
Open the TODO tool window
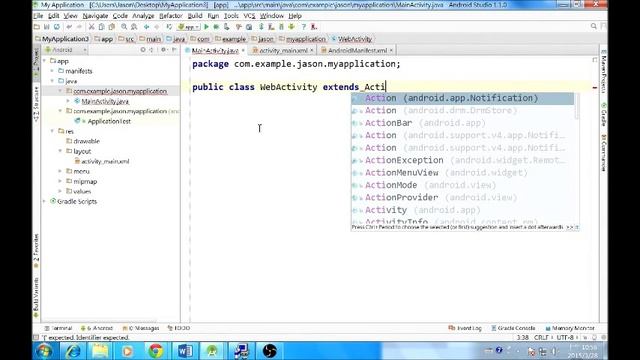click(x=179, y=328)
